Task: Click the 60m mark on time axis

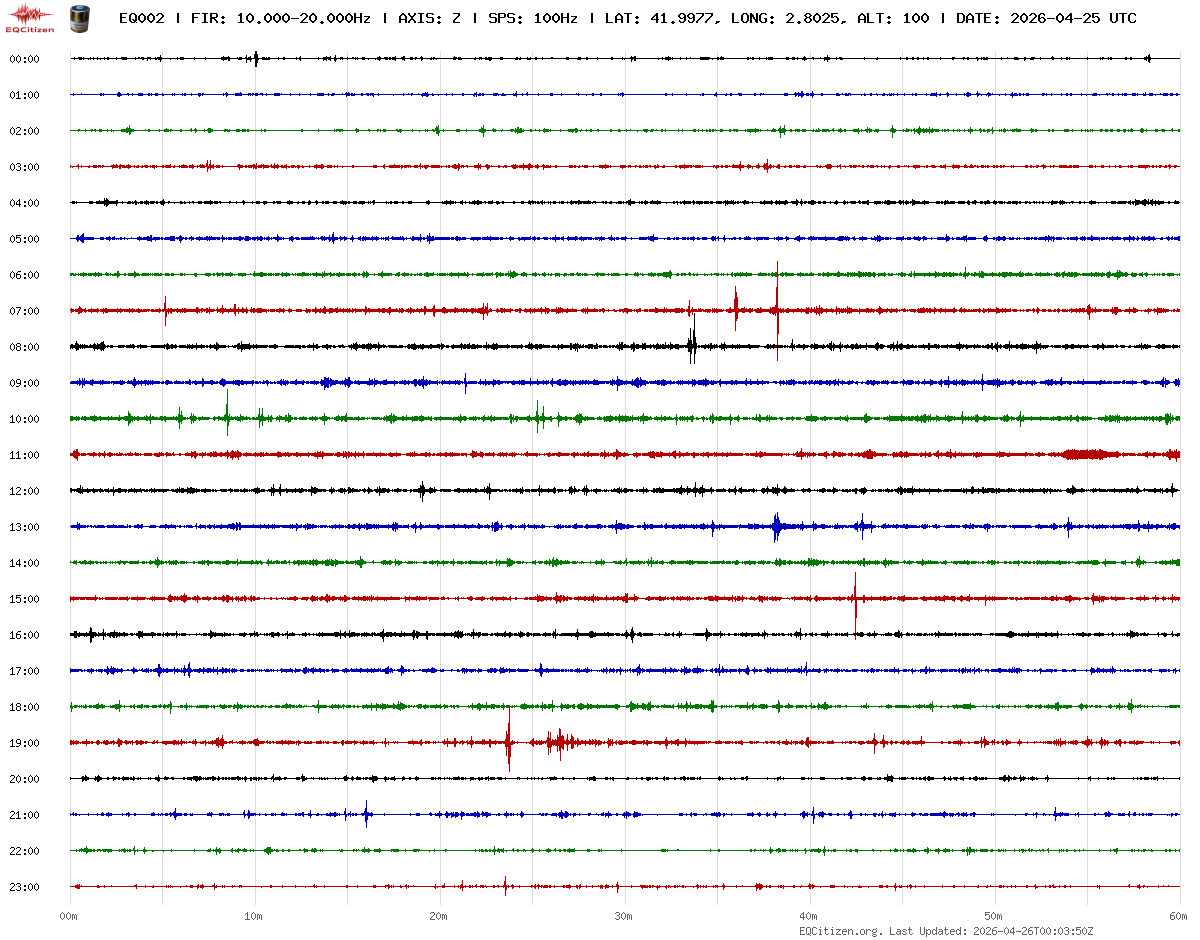Action: [1179, 916]
